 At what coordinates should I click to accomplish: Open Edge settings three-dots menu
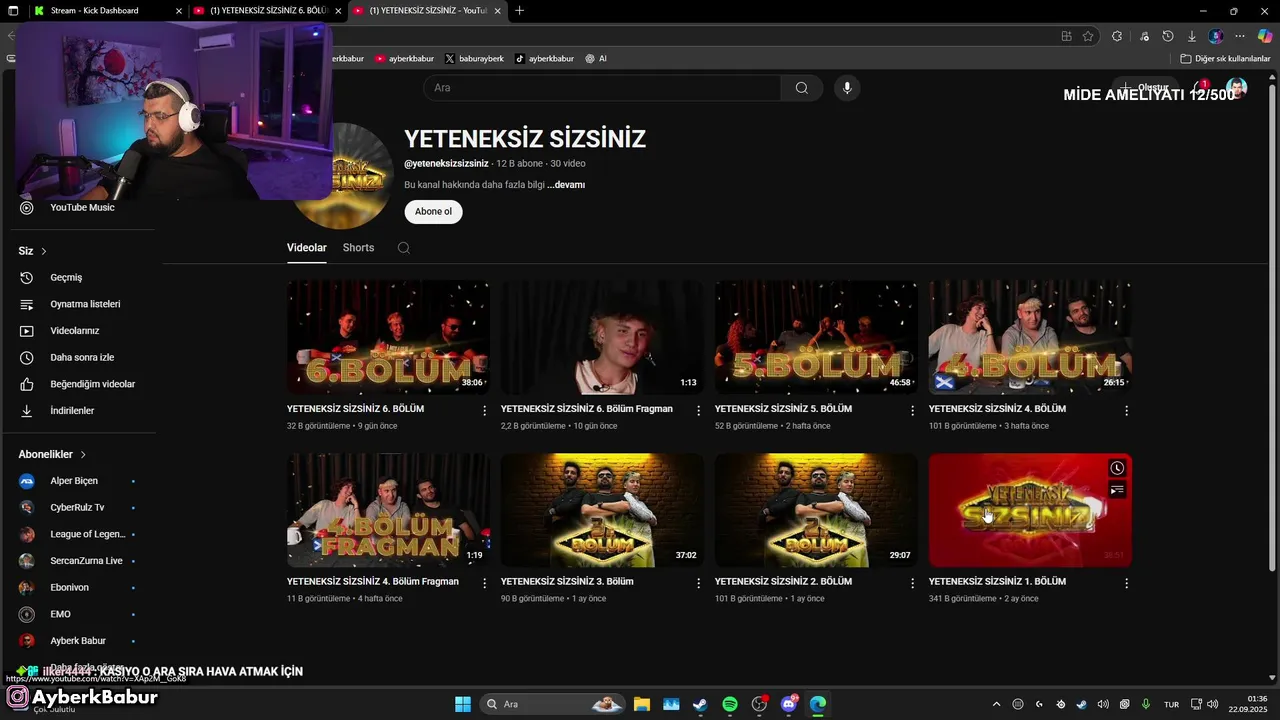click(1240, 36)
